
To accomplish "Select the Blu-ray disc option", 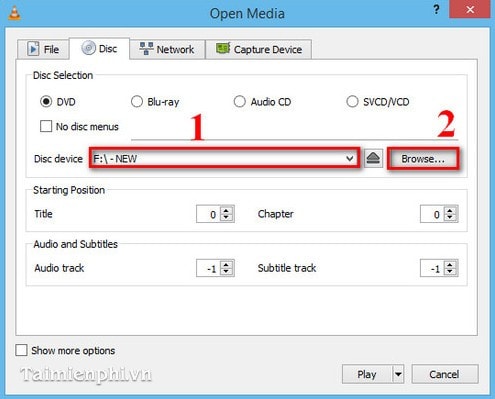I will [137, 101].
